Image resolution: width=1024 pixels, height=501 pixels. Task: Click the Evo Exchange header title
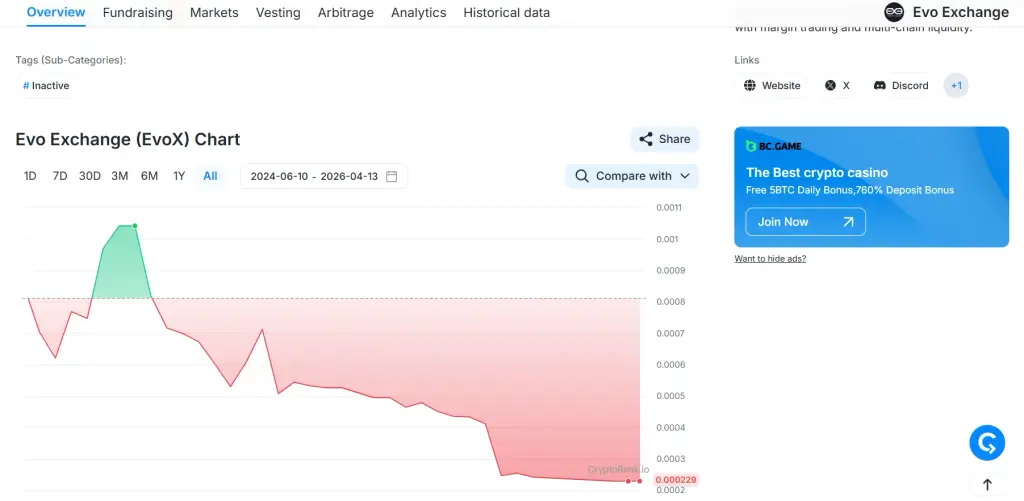coord(961,12)
